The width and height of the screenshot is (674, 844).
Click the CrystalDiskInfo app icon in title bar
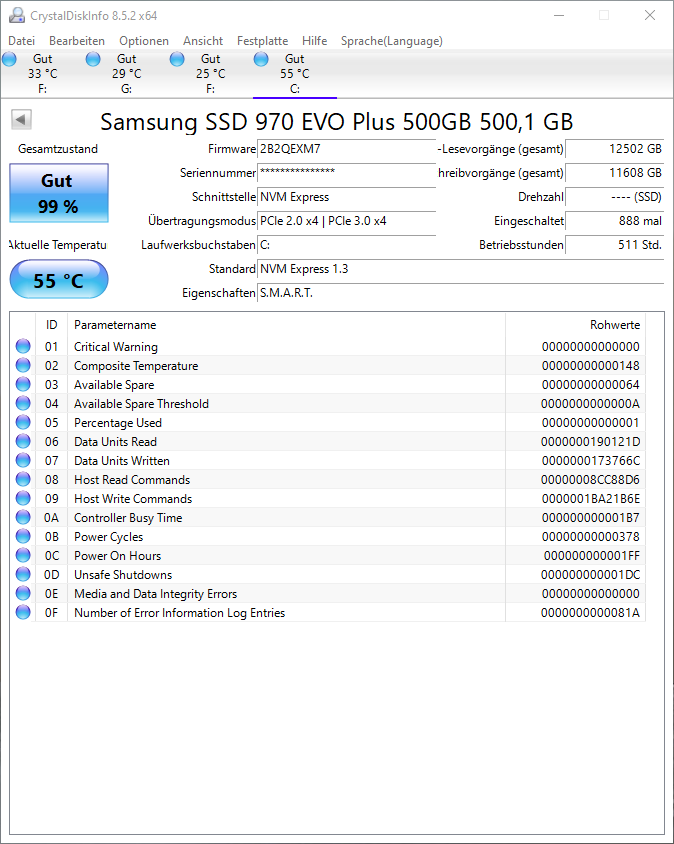(17, 16)
